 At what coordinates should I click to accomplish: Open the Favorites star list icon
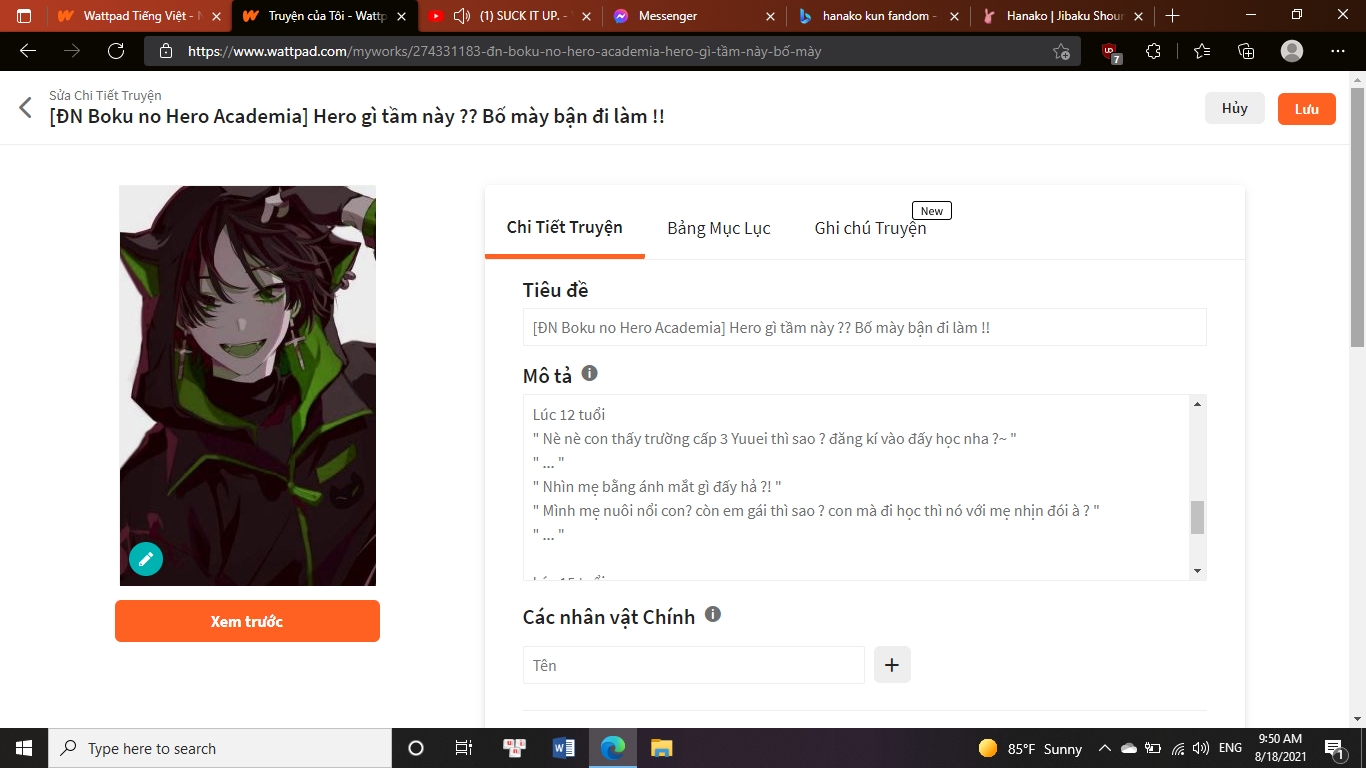point(1201,51)
